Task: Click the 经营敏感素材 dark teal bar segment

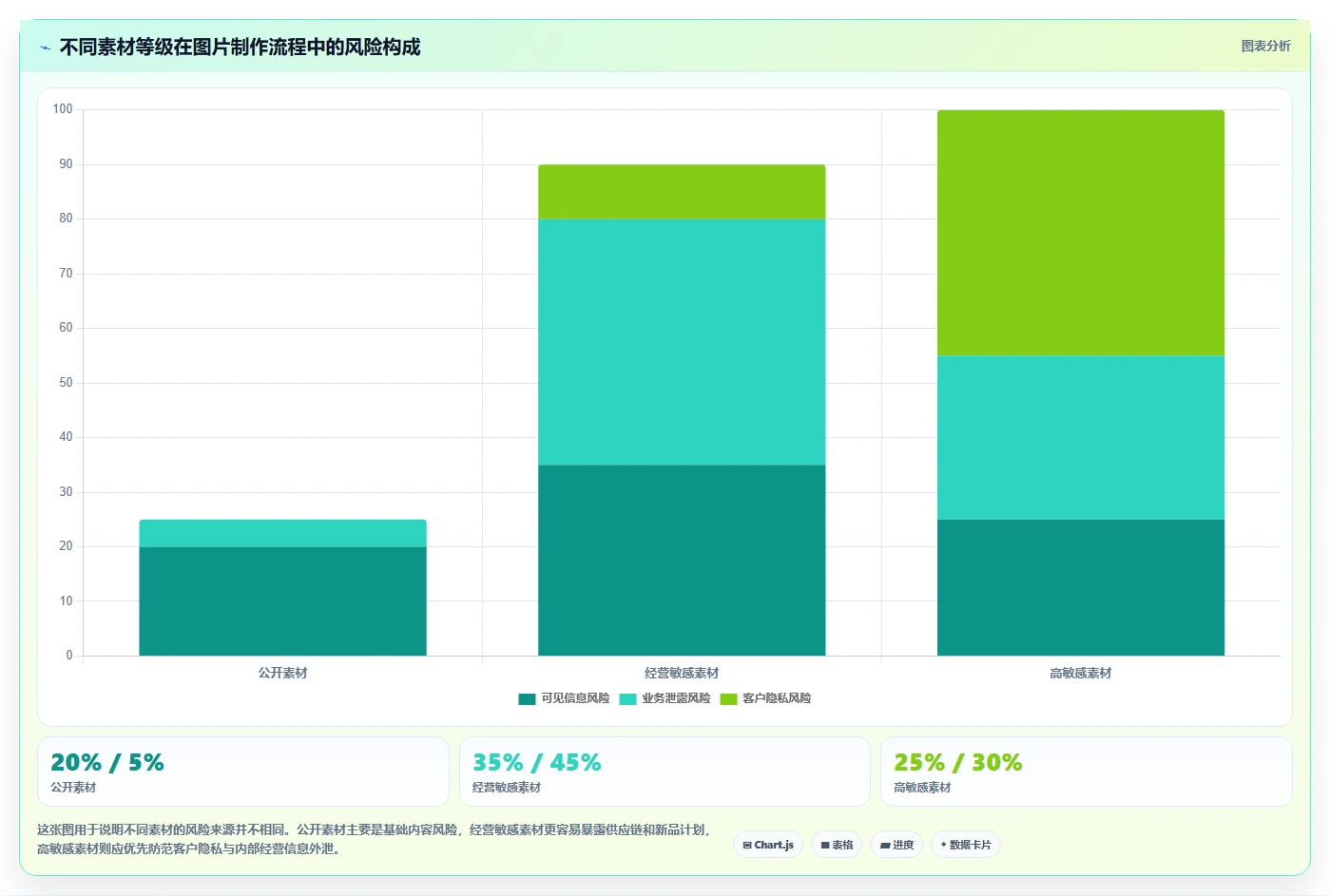Action: pos(682,560)
